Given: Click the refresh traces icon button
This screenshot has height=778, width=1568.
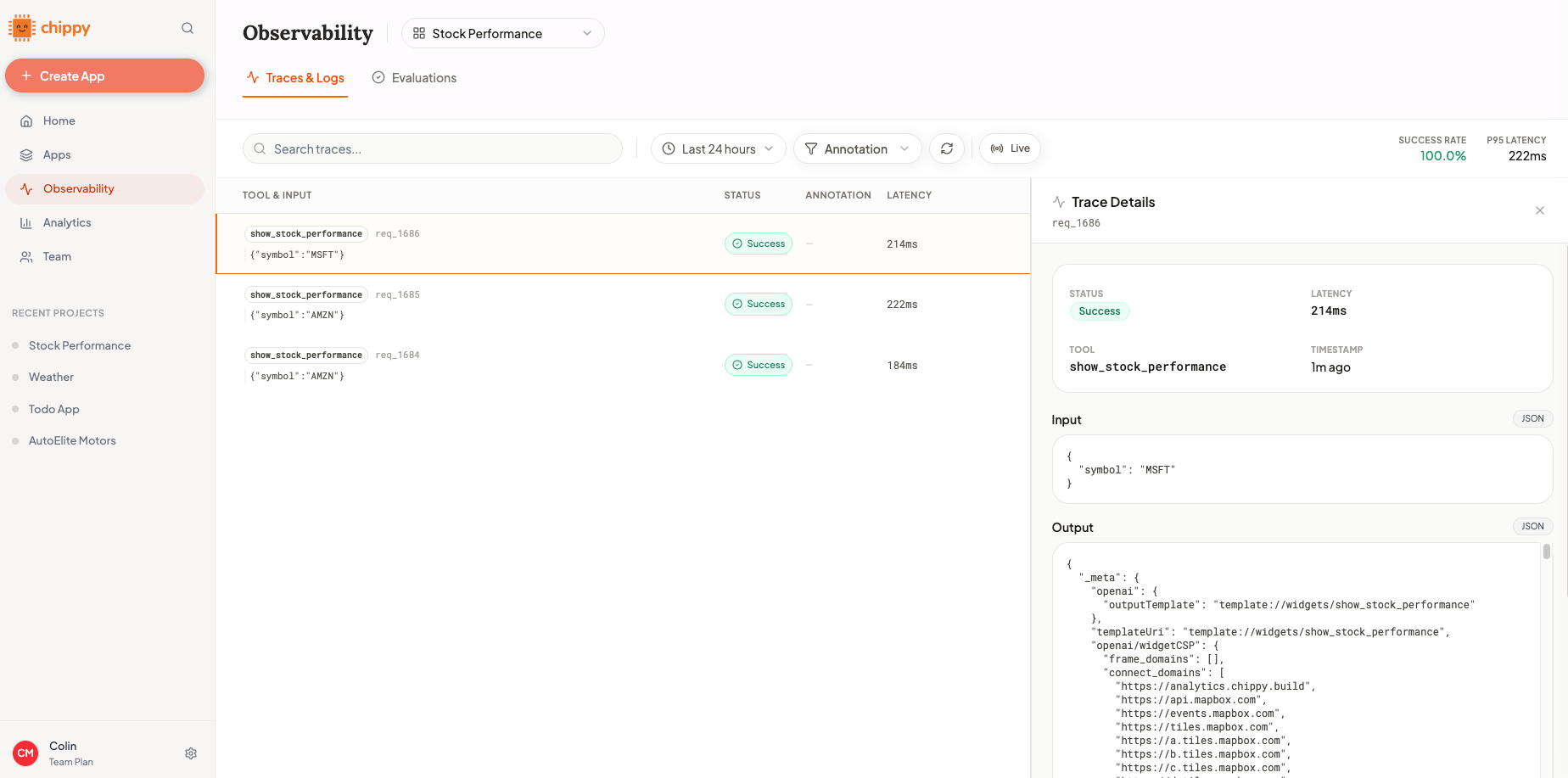Looking at the screenshot, I should 947,148.
